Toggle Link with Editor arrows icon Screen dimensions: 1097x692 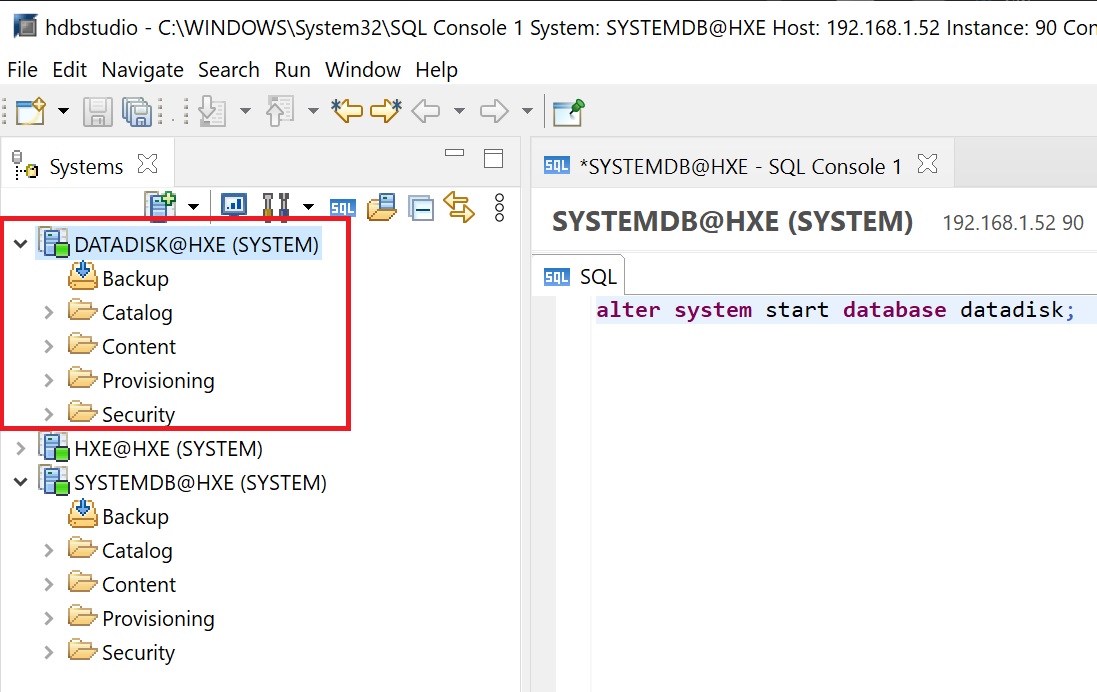[459, 206]
